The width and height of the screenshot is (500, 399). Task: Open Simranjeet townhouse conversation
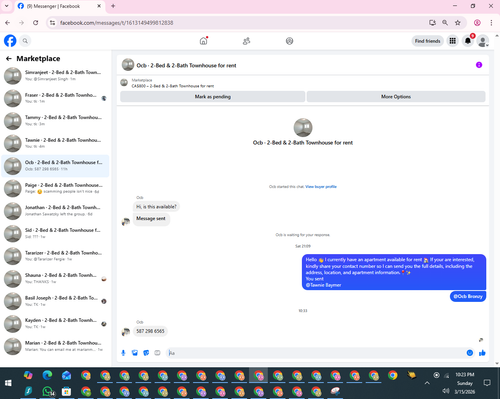pos(55,76)
